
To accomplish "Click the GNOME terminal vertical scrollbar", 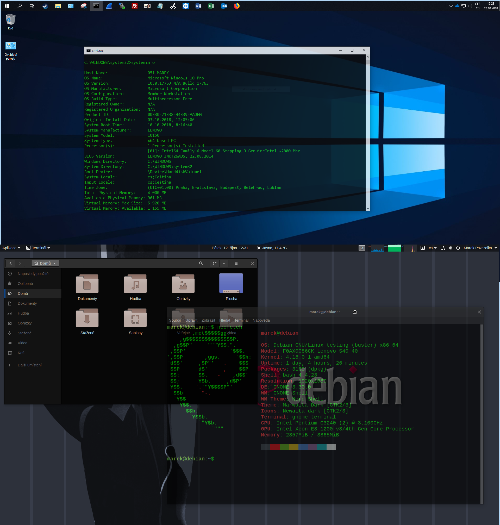I will coord(482,414).
